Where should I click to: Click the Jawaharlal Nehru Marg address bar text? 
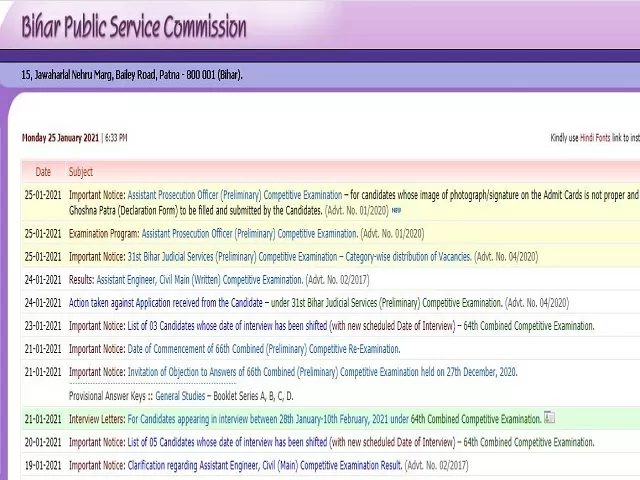[132, 75]
